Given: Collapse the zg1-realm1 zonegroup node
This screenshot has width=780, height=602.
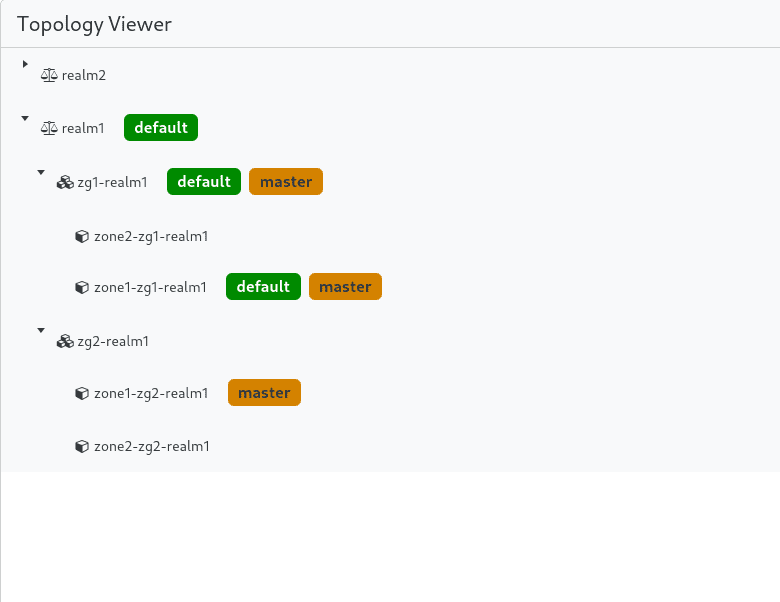Looking at the screenshot, I should tap(41, 172).
